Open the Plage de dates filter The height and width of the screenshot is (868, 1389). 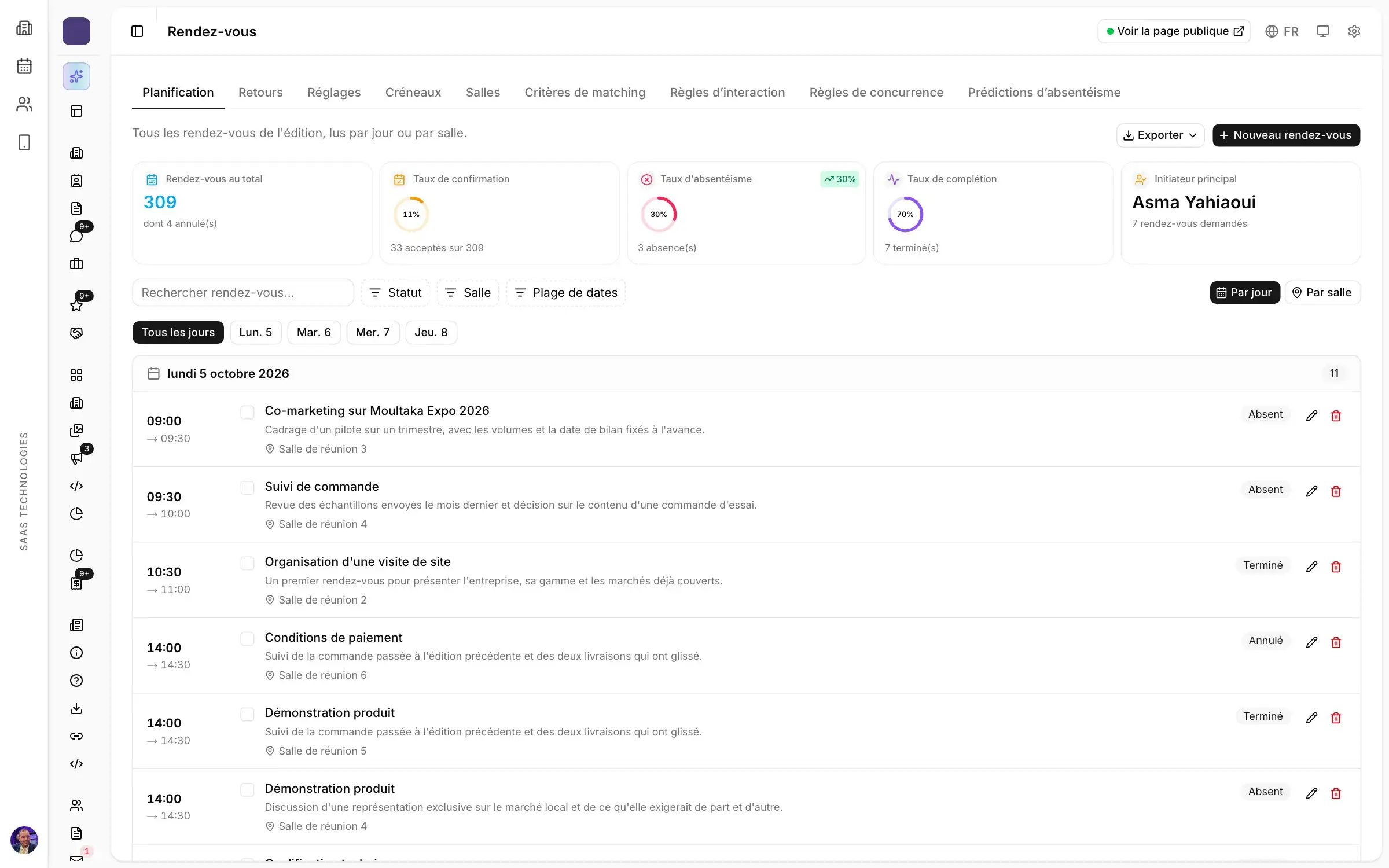tap(566, 293)
